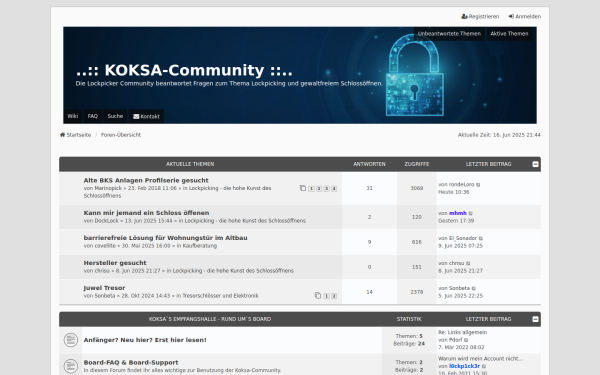Open Tresorschlösser und Elektronik forum link
Screen dimensions: 600x375
pos(220,296)
